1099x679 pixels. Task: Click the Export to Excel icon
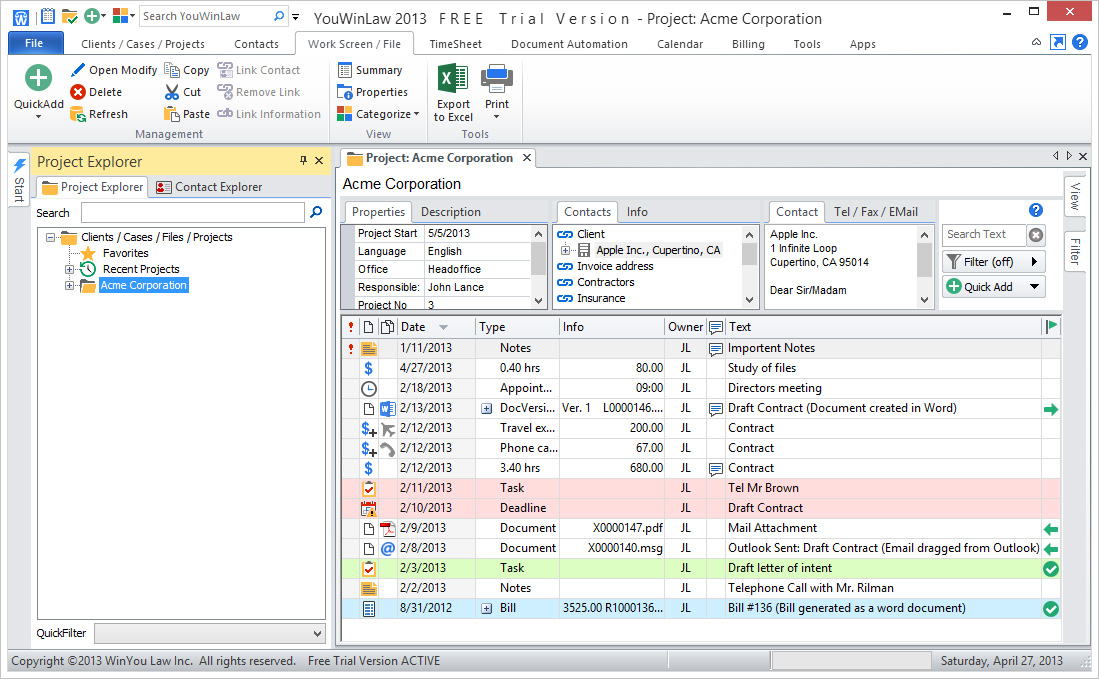[453, 79]
